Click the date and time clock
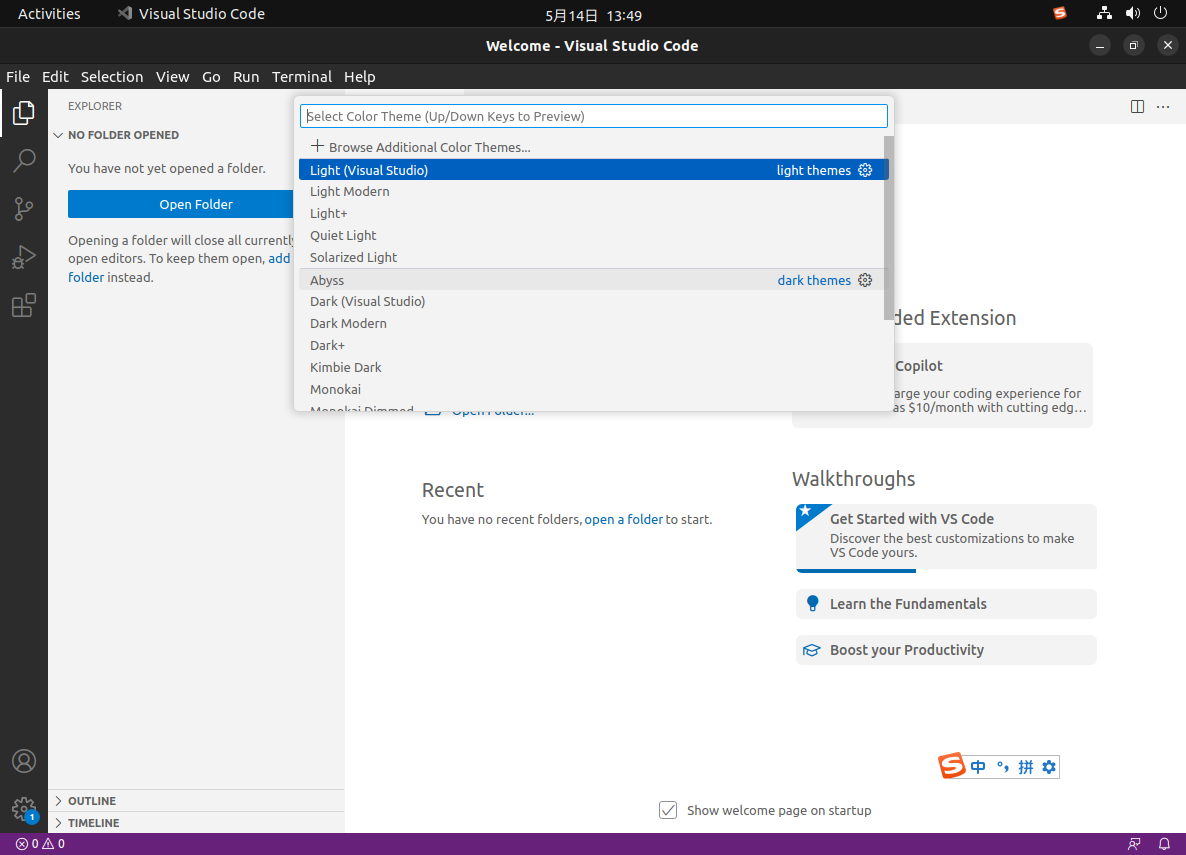Screen dimensions: 1186x855 point(593,15)
